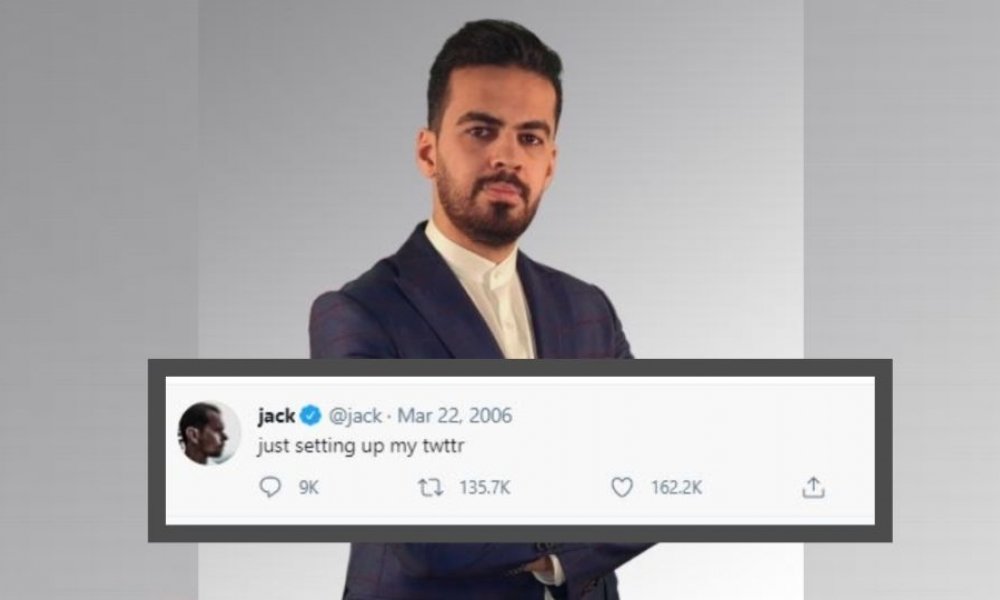
Task: Click the 162.2K likes count
Action: [x=676, y=488]
